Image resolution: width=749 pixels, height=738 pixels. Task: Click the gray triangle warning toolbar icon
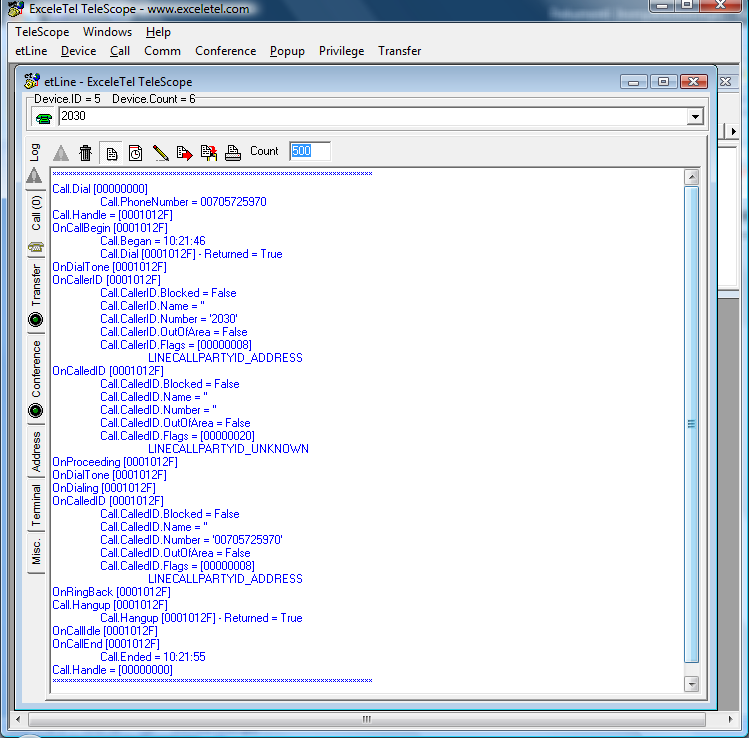[61, 153]
